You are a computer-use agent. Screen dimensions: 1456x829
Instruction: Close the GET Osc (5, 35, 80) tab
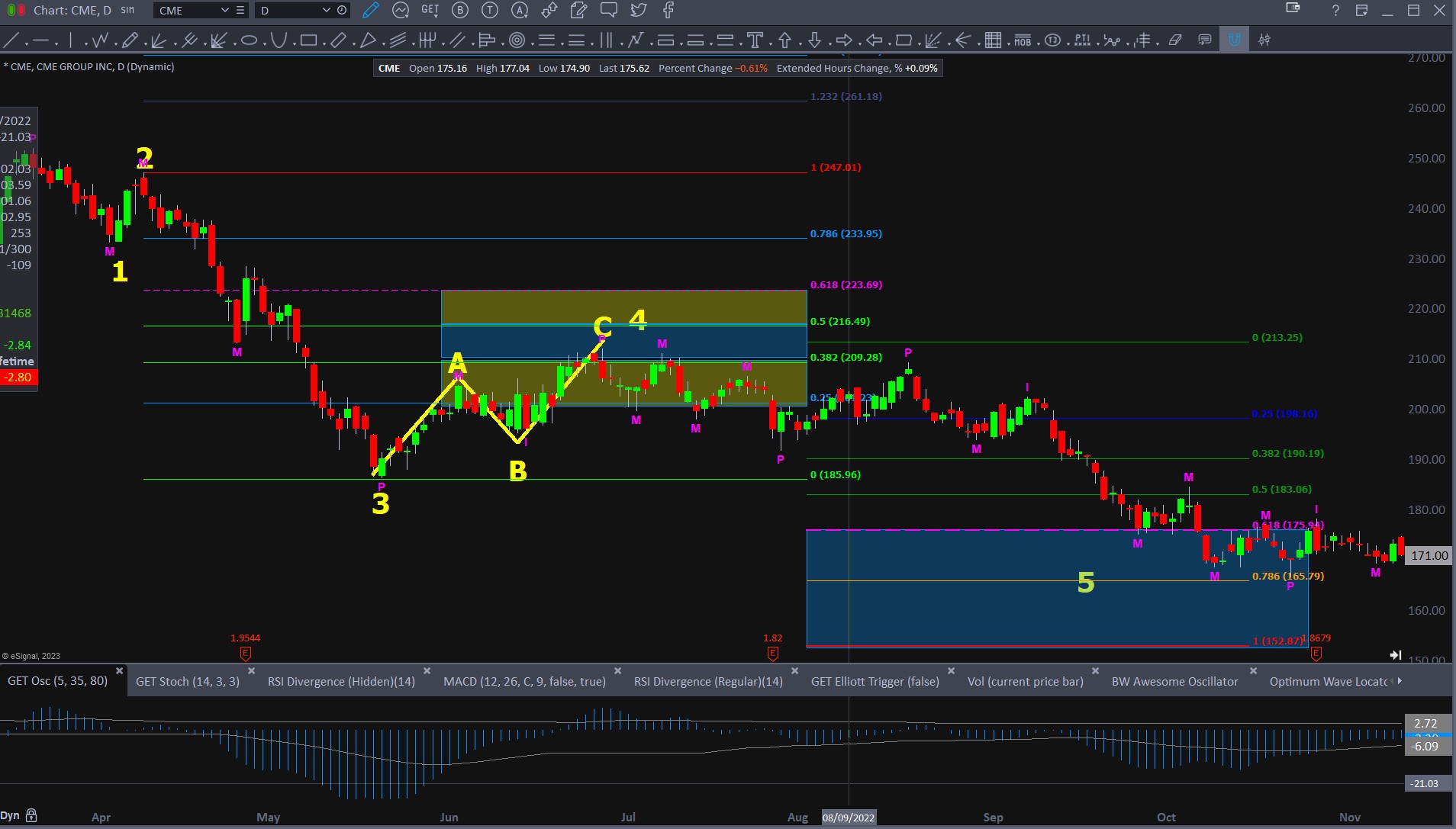(x=119, y=671)
